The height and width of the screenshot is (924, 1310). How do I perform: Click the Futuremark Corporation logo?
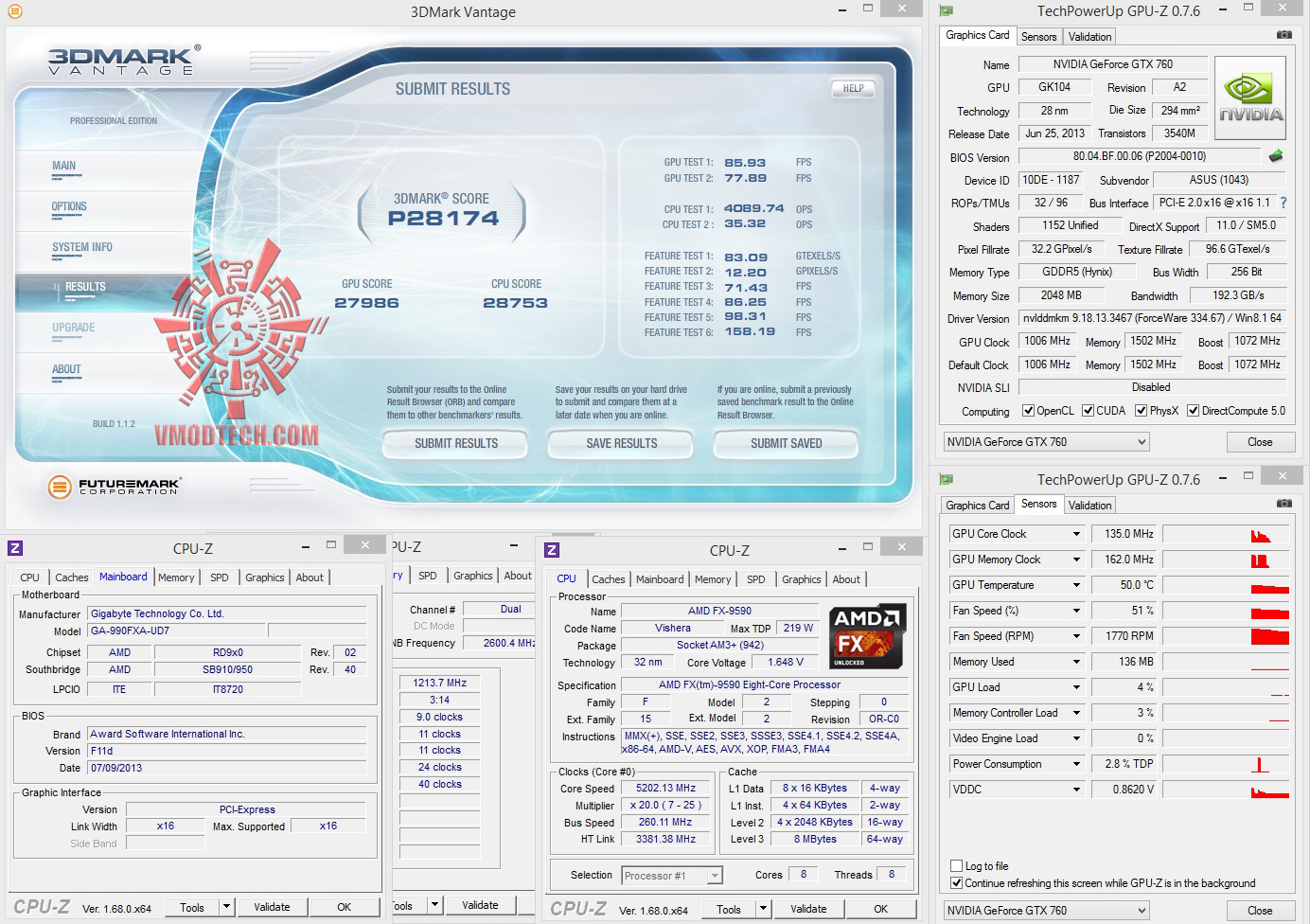click(114, 487)
